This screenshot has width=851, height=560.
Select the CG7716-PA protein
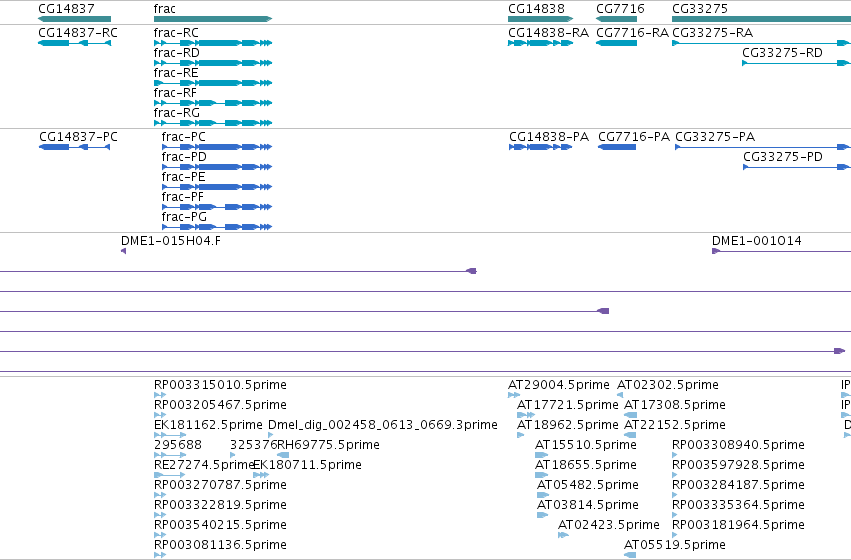[x=634, y=137]
